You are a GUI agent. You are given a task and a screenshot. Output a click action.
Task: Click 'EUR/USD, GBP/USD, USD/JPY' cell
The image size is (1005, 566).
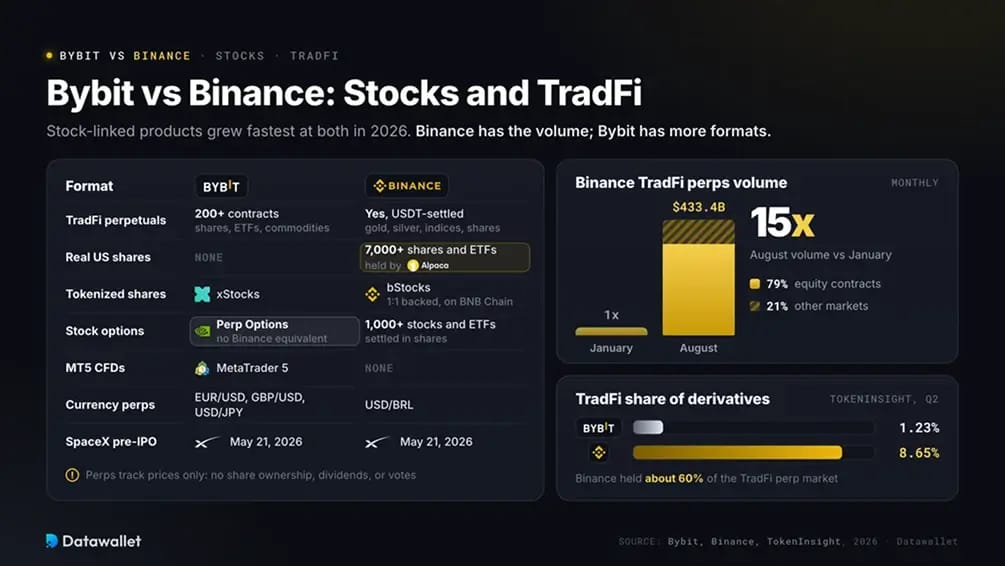pos(250,405)
